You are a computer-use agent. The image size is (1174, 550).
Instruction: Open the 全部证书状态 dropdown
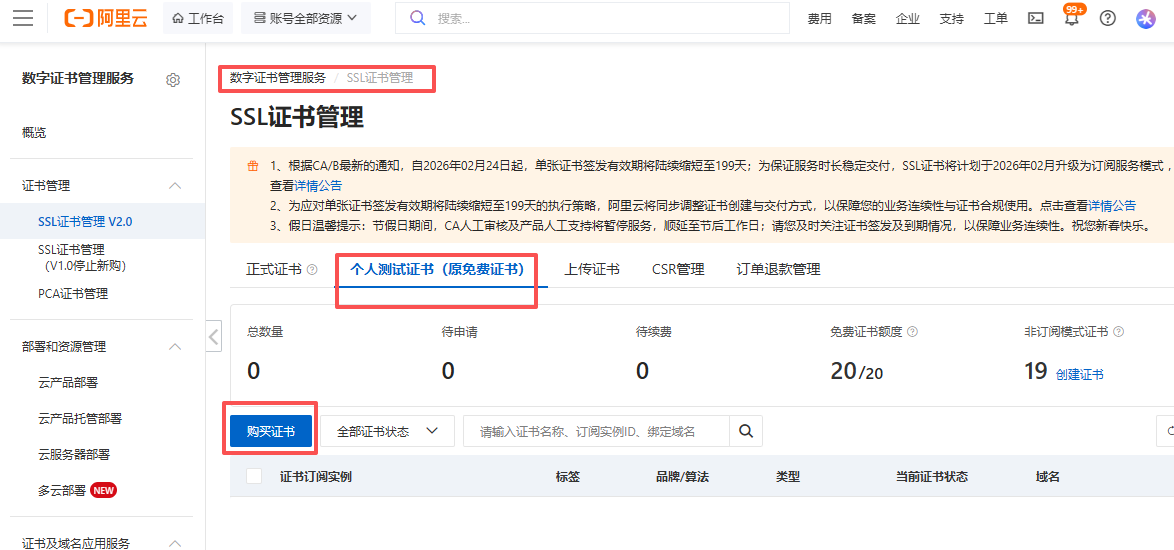(x=387, y=431)
